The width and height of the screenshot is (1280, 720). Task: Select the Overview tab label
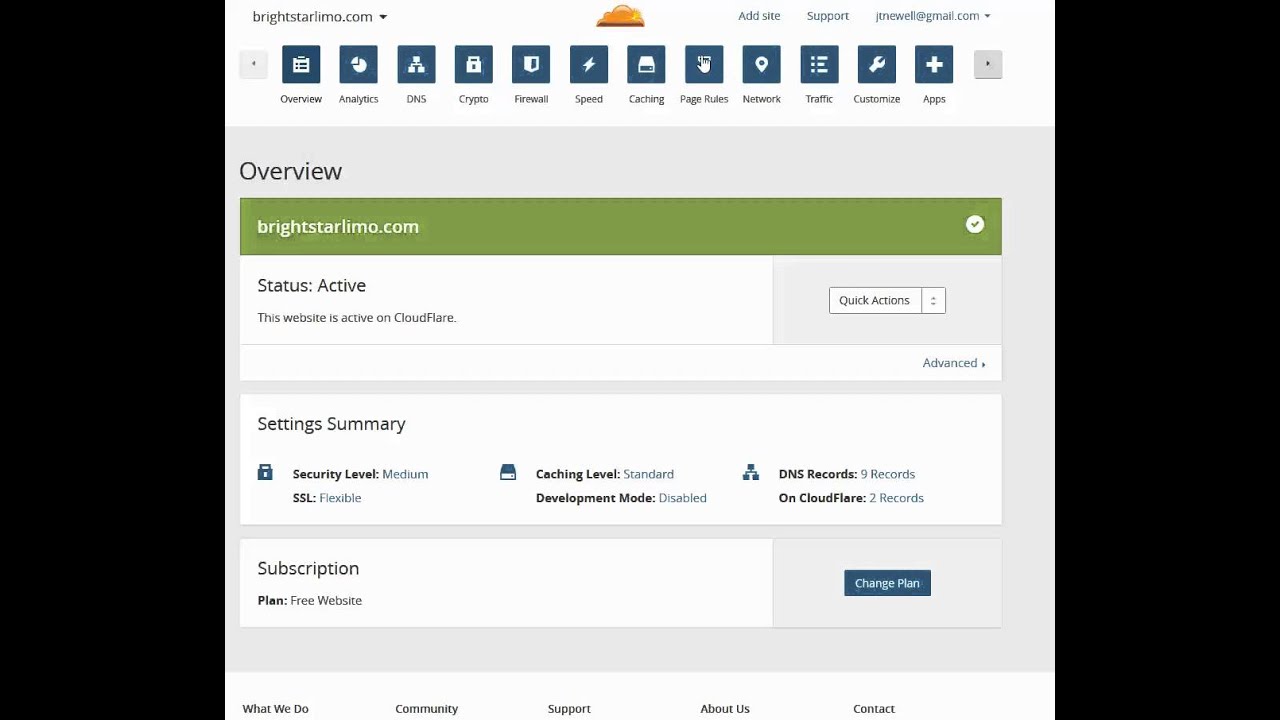(x=301, y=99)
